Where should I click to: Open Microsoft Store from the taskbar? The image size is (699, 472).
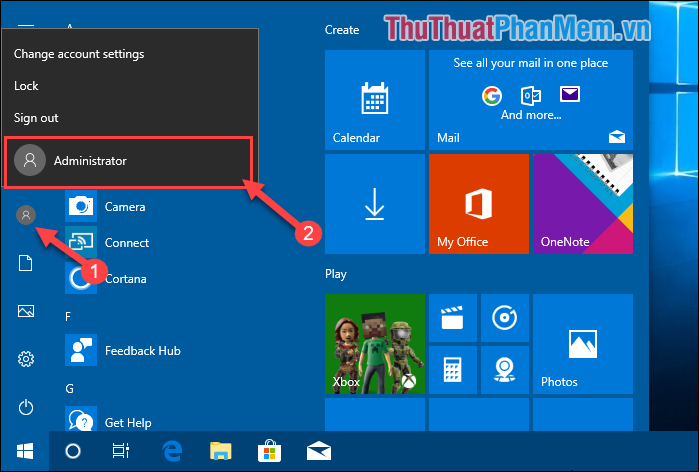(x=269, y=451)
